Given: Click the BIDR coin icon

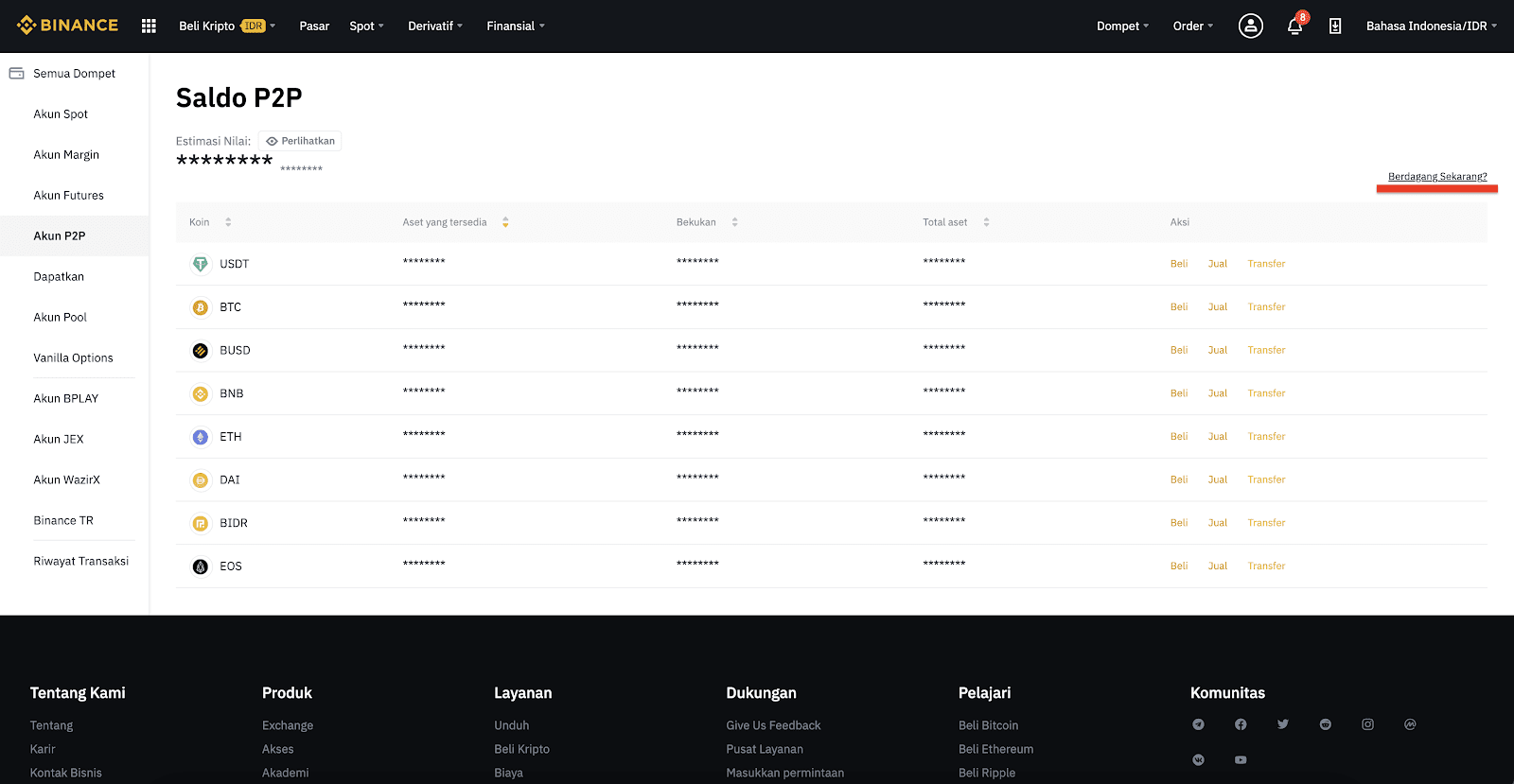Looking at the screenshot, I should (201, 523).
